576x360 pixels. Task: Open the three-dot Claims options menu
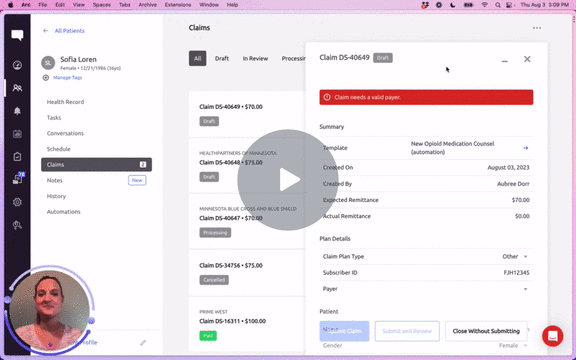tap(537, 28)
